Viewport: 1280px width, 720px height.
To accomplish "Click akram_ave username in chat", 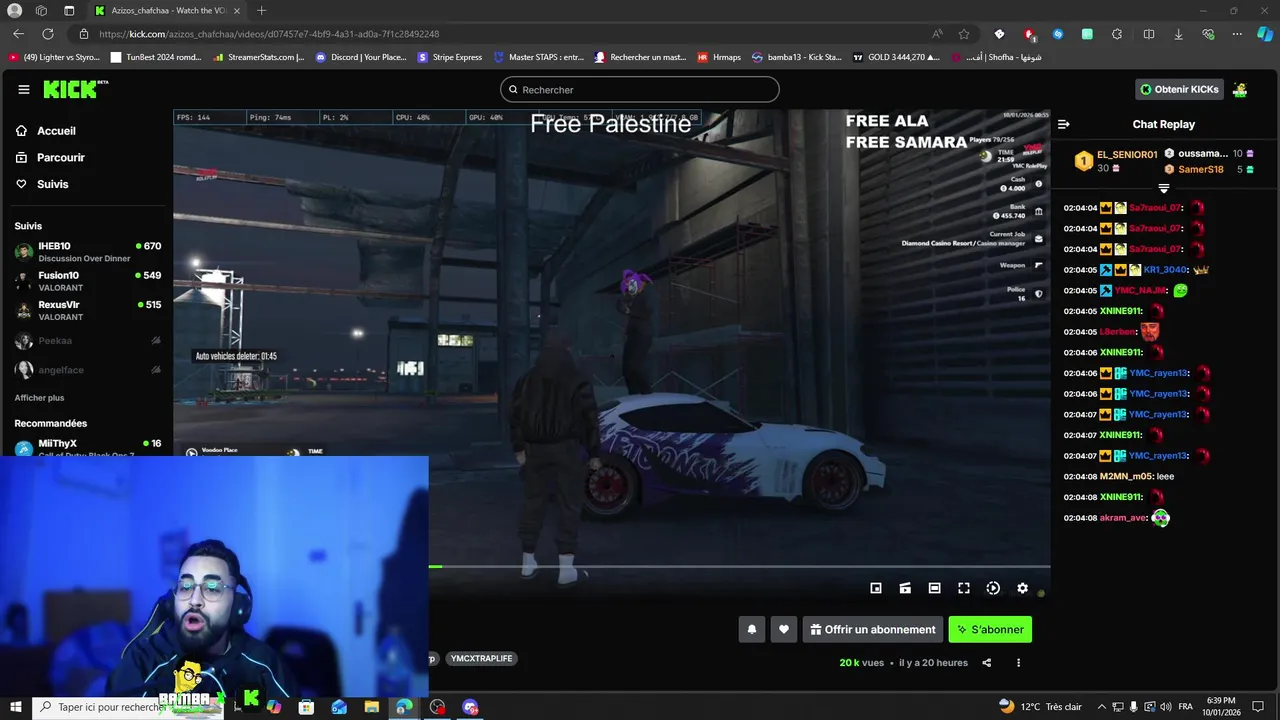I will click(1123, 518).
